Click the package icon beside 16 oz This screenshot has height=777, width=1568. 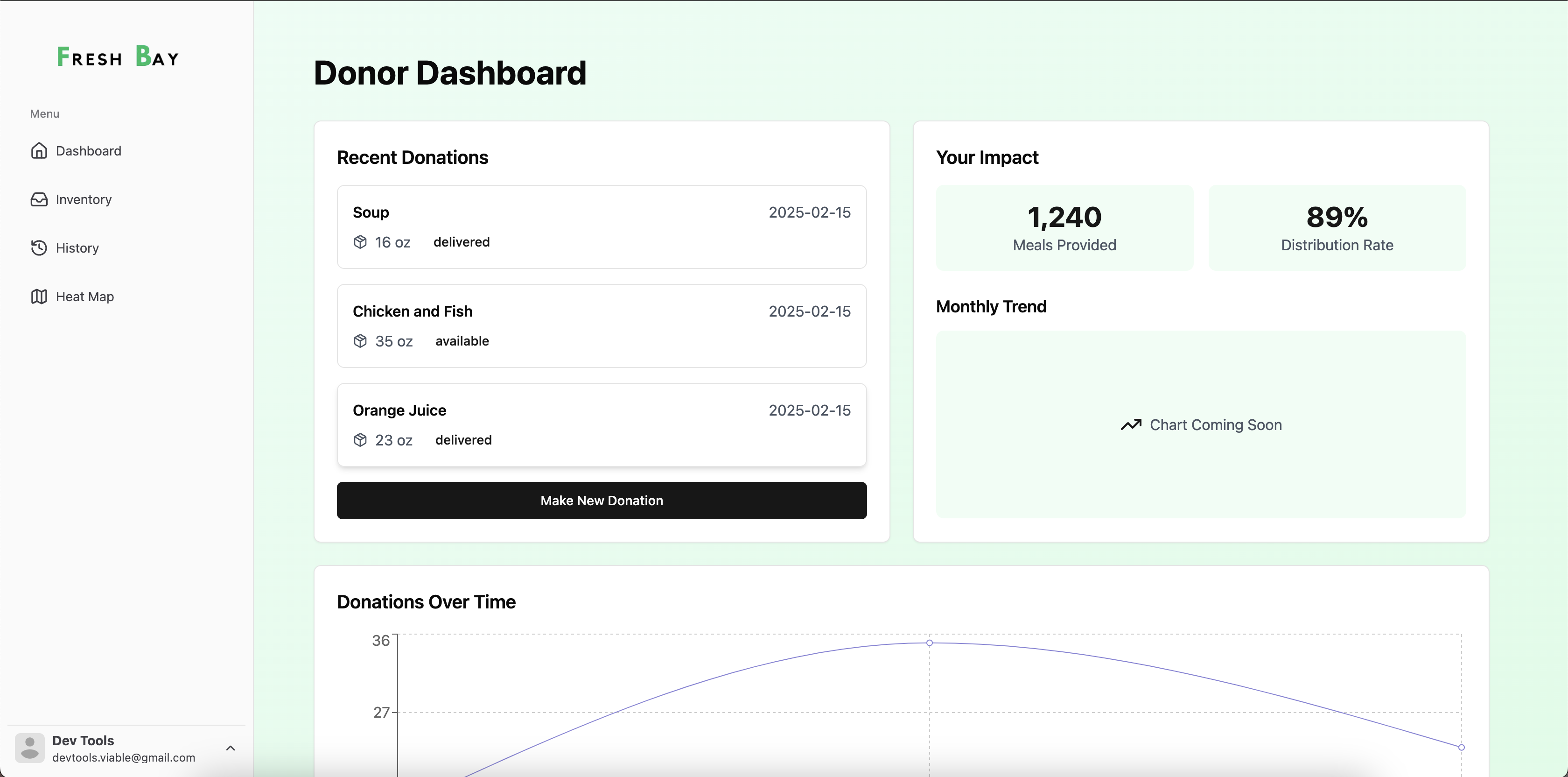click(360, 242)
